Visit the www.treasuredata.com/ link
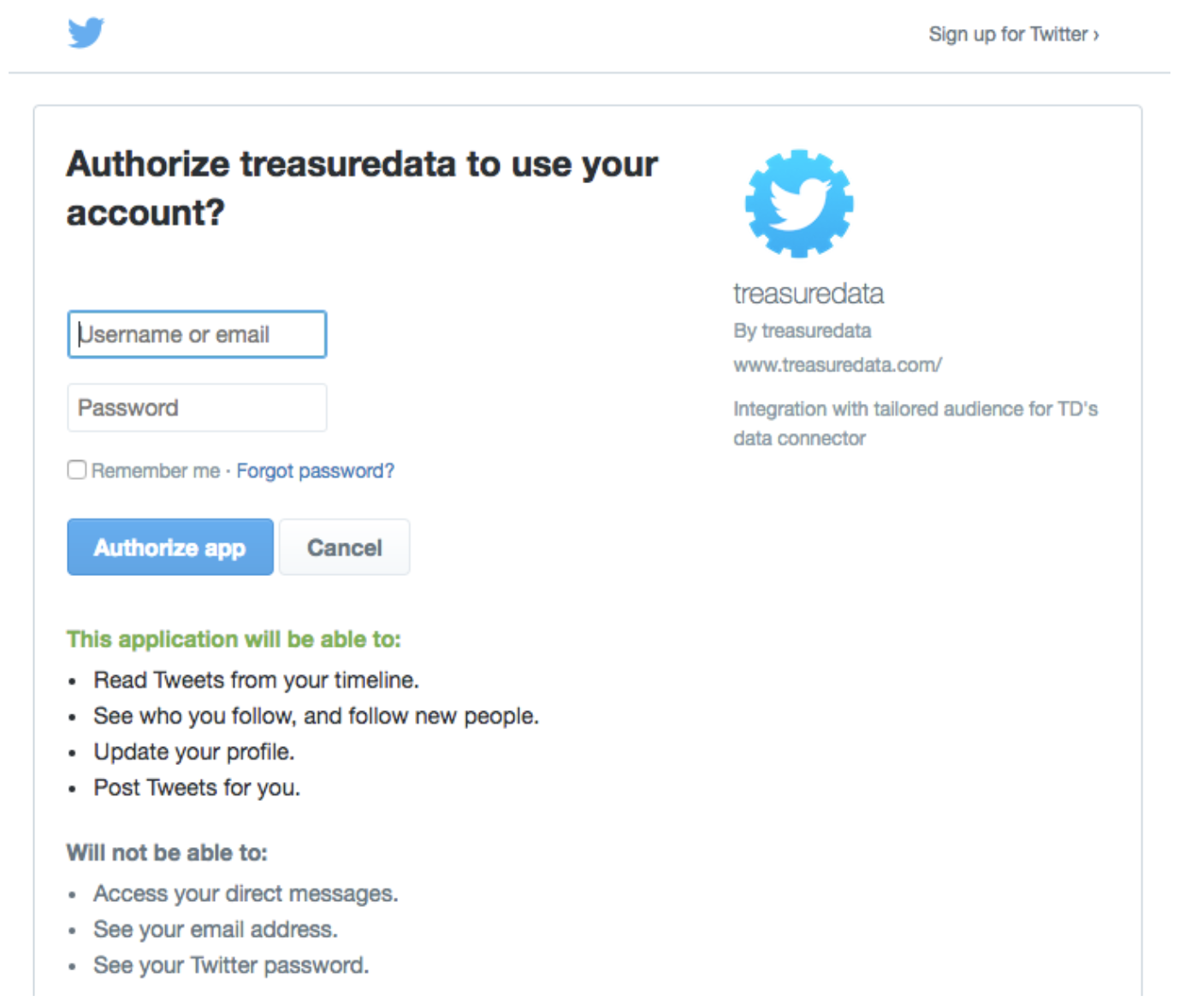Image resolution: width=1179 pixels, height=1008 pixels. (x=837, y=365)
